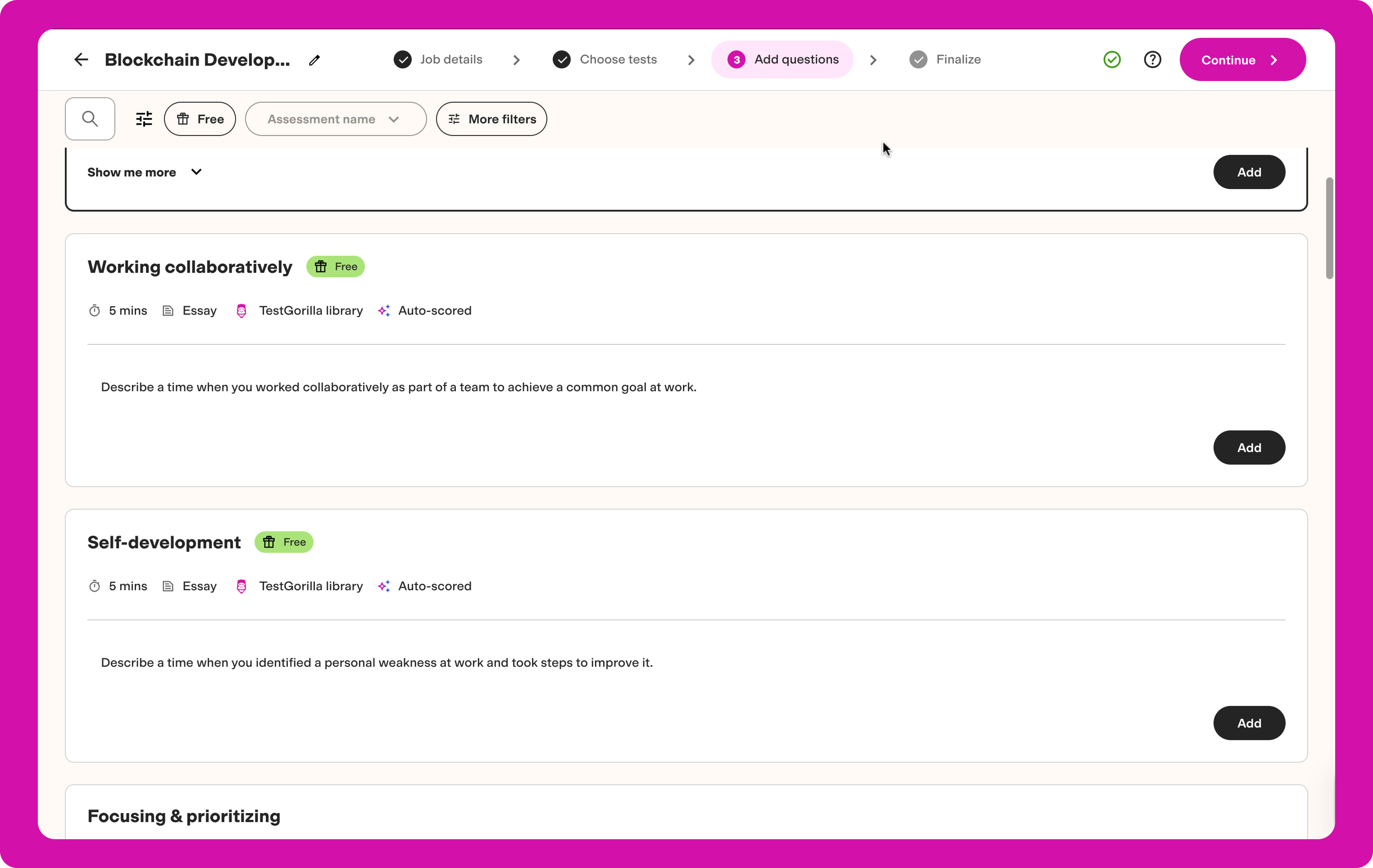The image size is (1373, 868).
Task: Open the search magnifier box
Action: point(90,119)
